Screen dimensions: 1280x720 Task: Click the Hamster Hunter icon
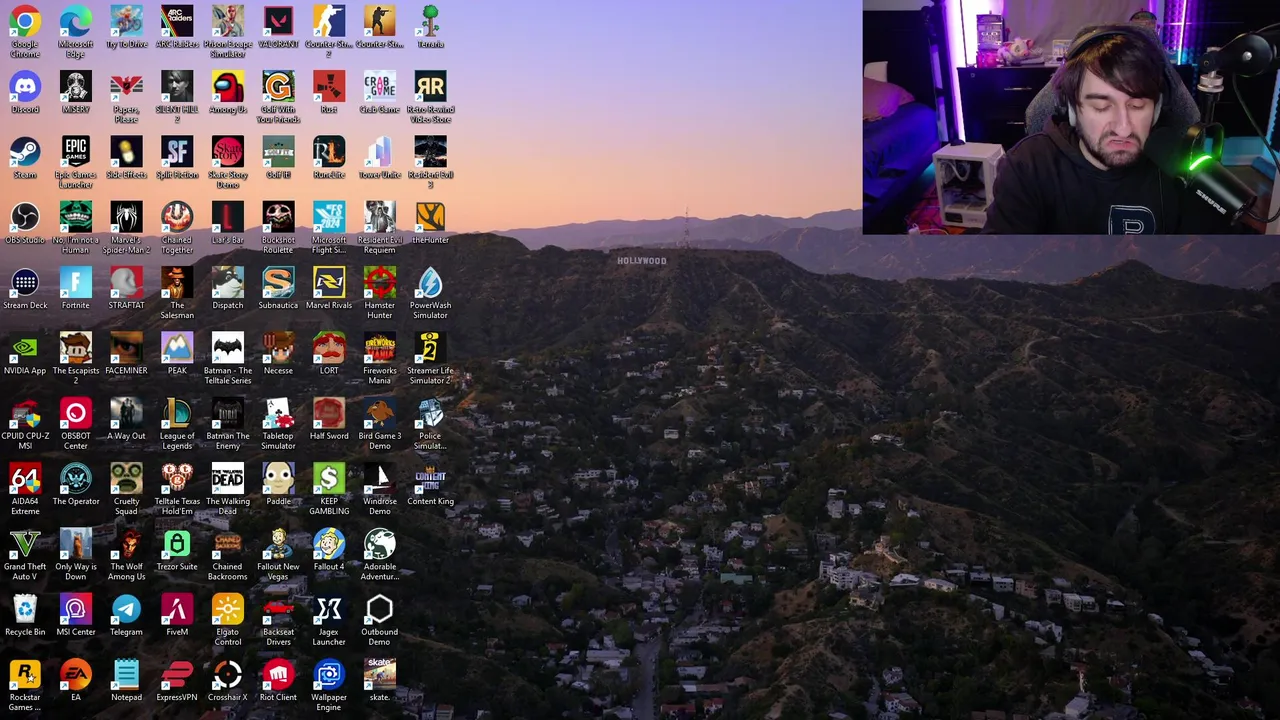(x=379, y=283)
